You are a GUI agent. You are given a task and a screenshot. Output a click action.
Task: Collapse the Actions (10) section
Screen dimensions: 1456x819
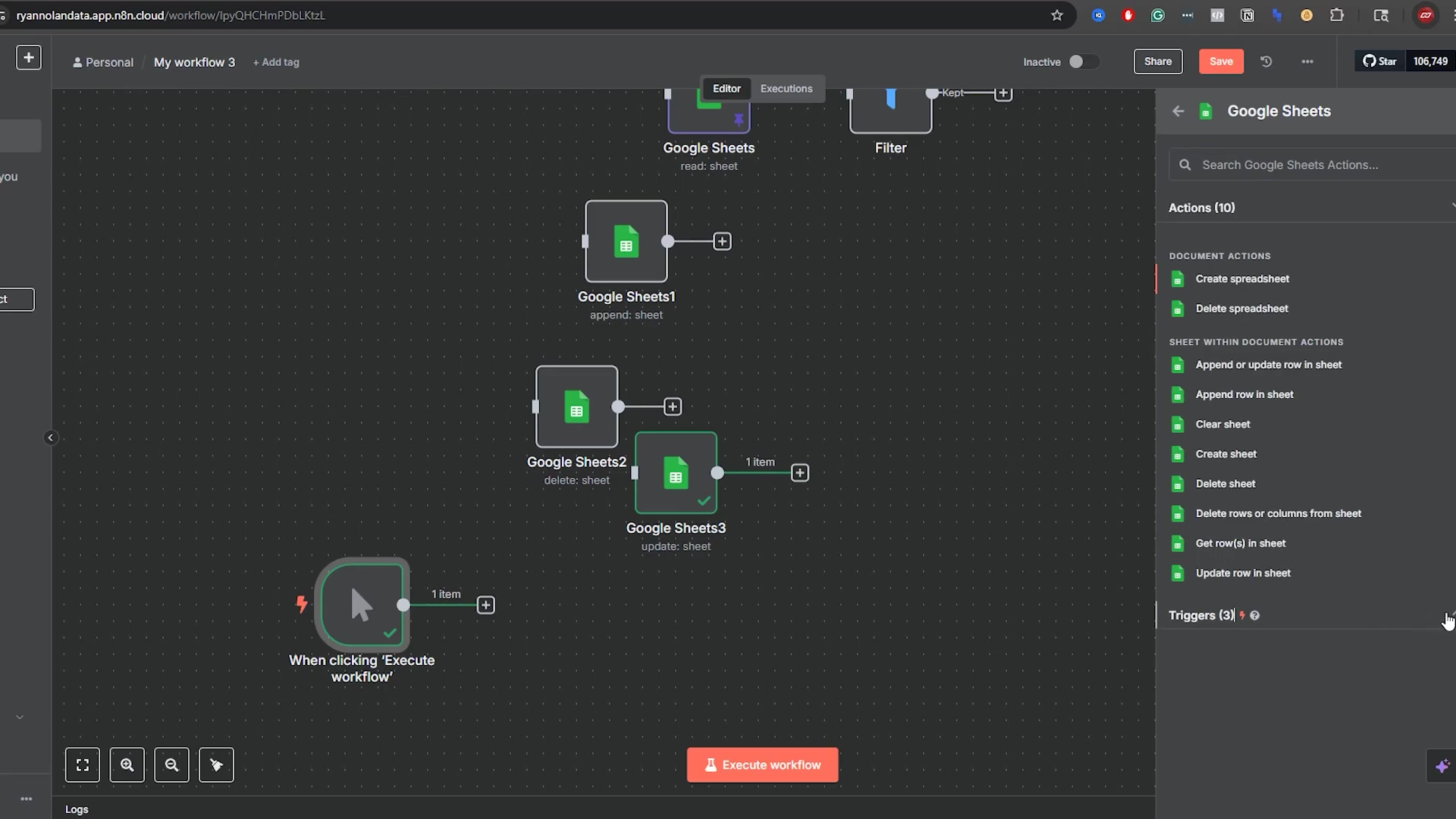coord(1202,208)
